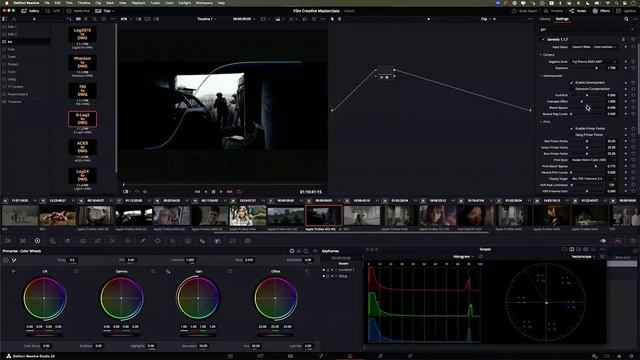Screen dimensions: 640x360
Task: Open the LUTs panel button
Action: click(x=53, y=11)
